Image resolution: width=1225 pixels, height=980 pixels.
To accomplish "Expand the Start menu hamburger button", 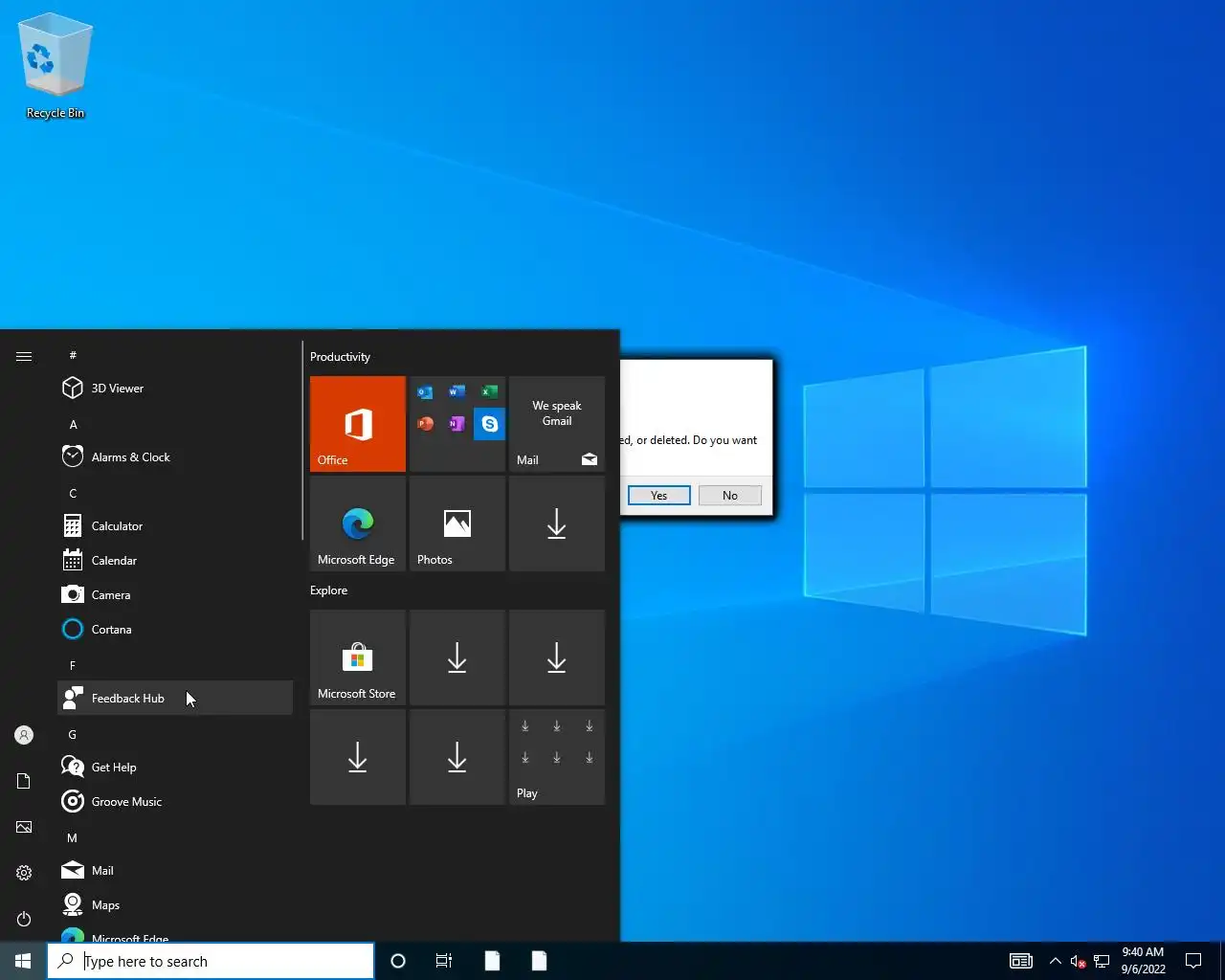I will pyautogui.click(x=24, y=356).
